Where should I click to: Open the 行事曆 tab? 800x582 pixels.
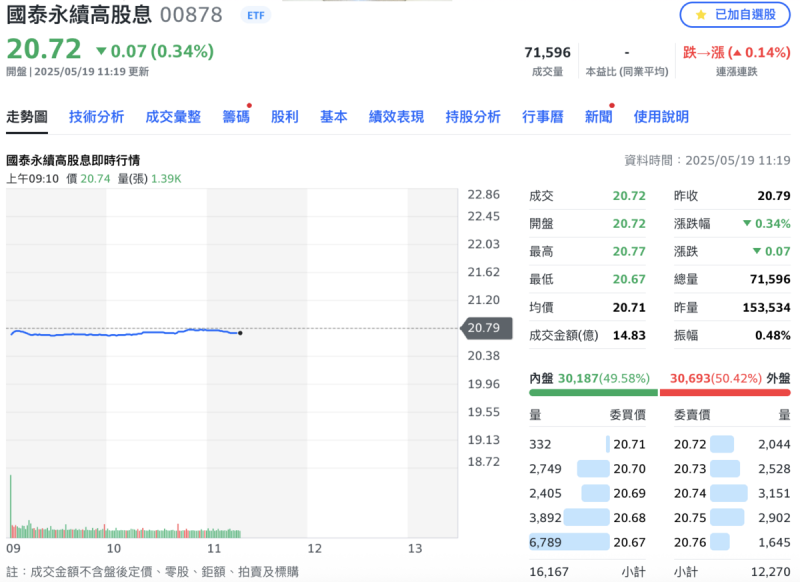[543, 117]
